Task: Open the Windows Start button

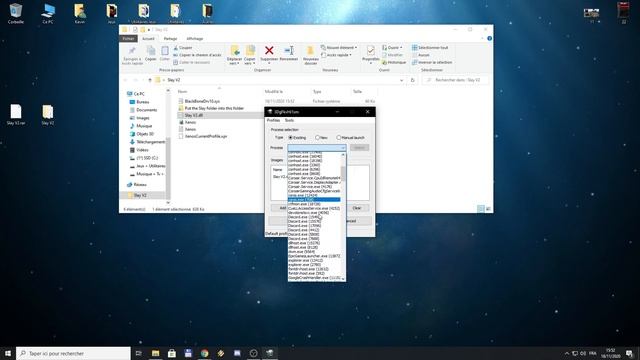Action: click(x=8, y=353)
